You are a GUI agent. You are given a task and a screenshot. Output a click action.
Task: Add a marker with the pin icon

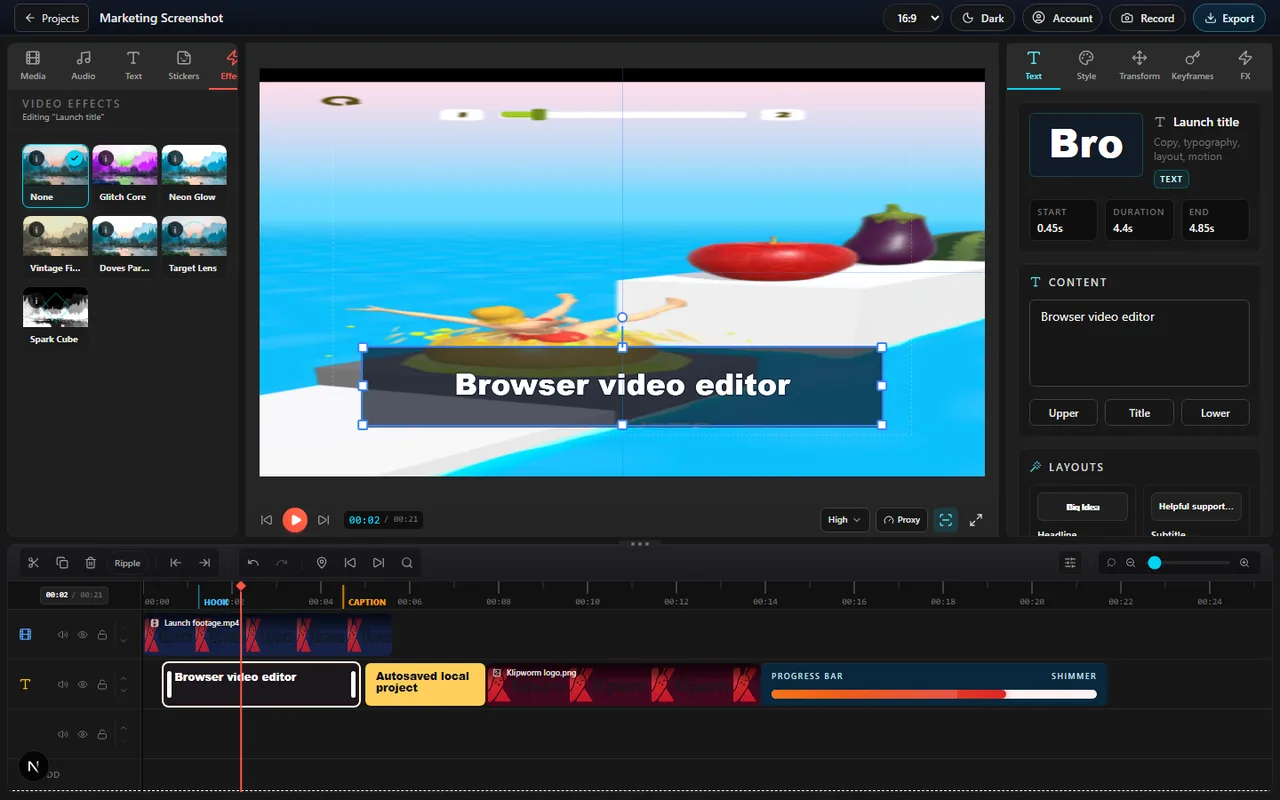(x=322, y=563)
